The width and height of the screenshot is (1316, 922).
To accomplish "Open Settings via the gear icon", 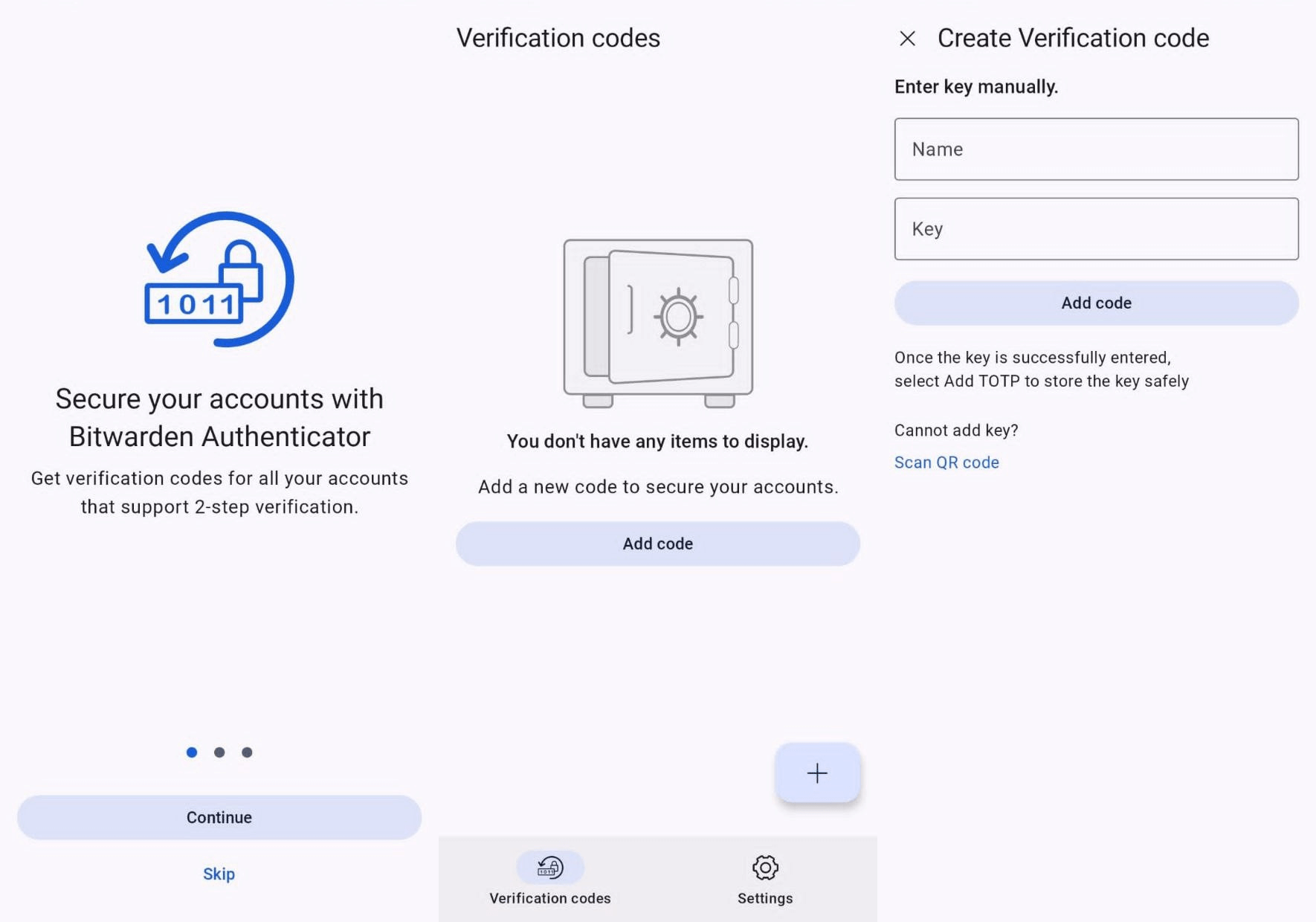I will pyautogui.click(x=764, y=867).
